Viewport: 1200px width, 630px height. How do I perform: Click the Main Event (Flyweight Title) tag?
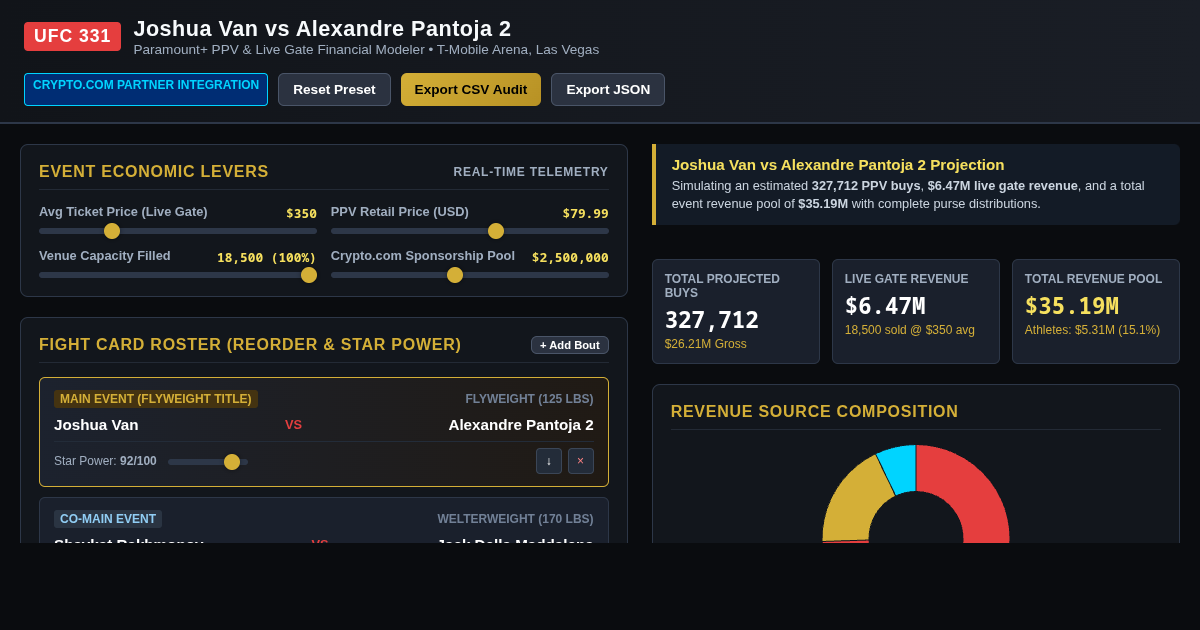(x=156, y=399)
